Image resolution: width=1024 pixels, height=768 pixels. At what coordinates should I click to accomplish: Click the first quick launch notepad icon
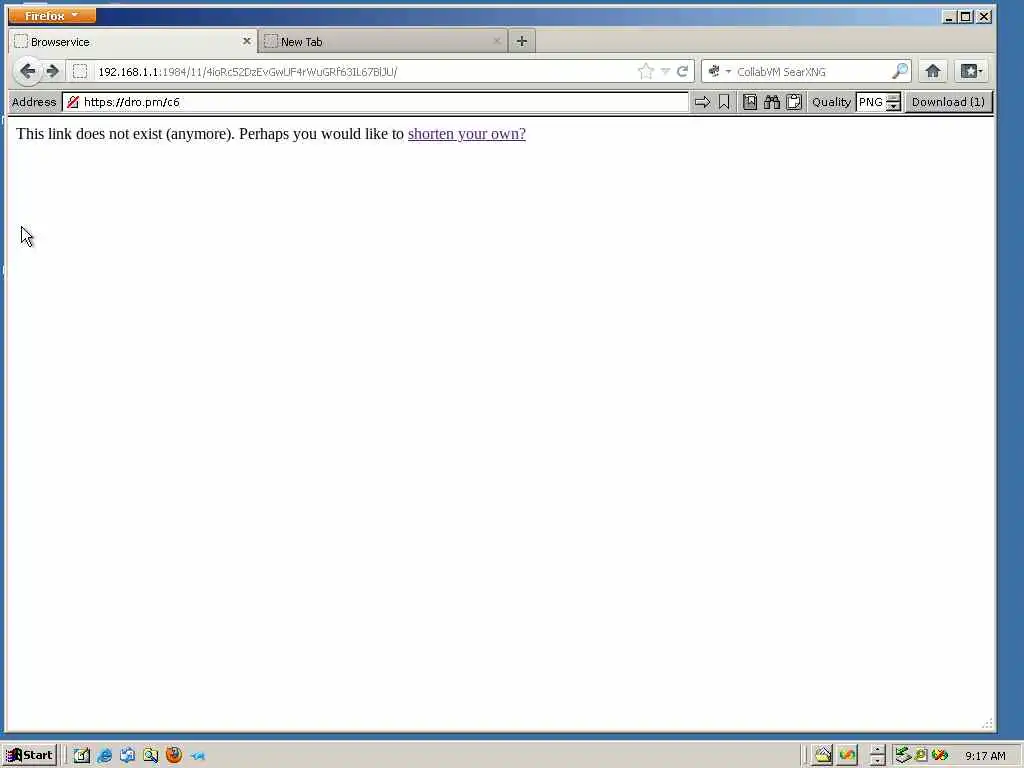[82, 756]
